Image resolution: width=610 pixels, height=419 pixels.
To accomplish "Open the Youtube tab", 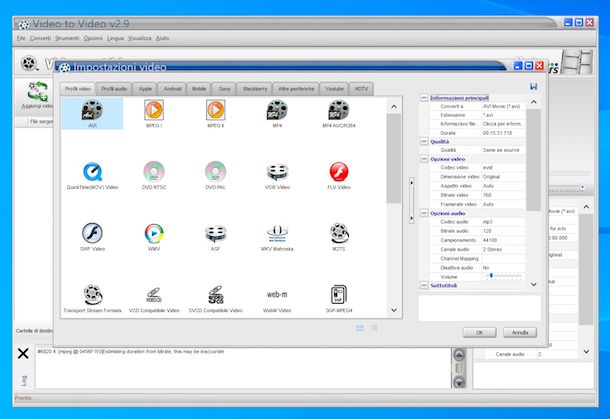I will [x=334, y=89].
